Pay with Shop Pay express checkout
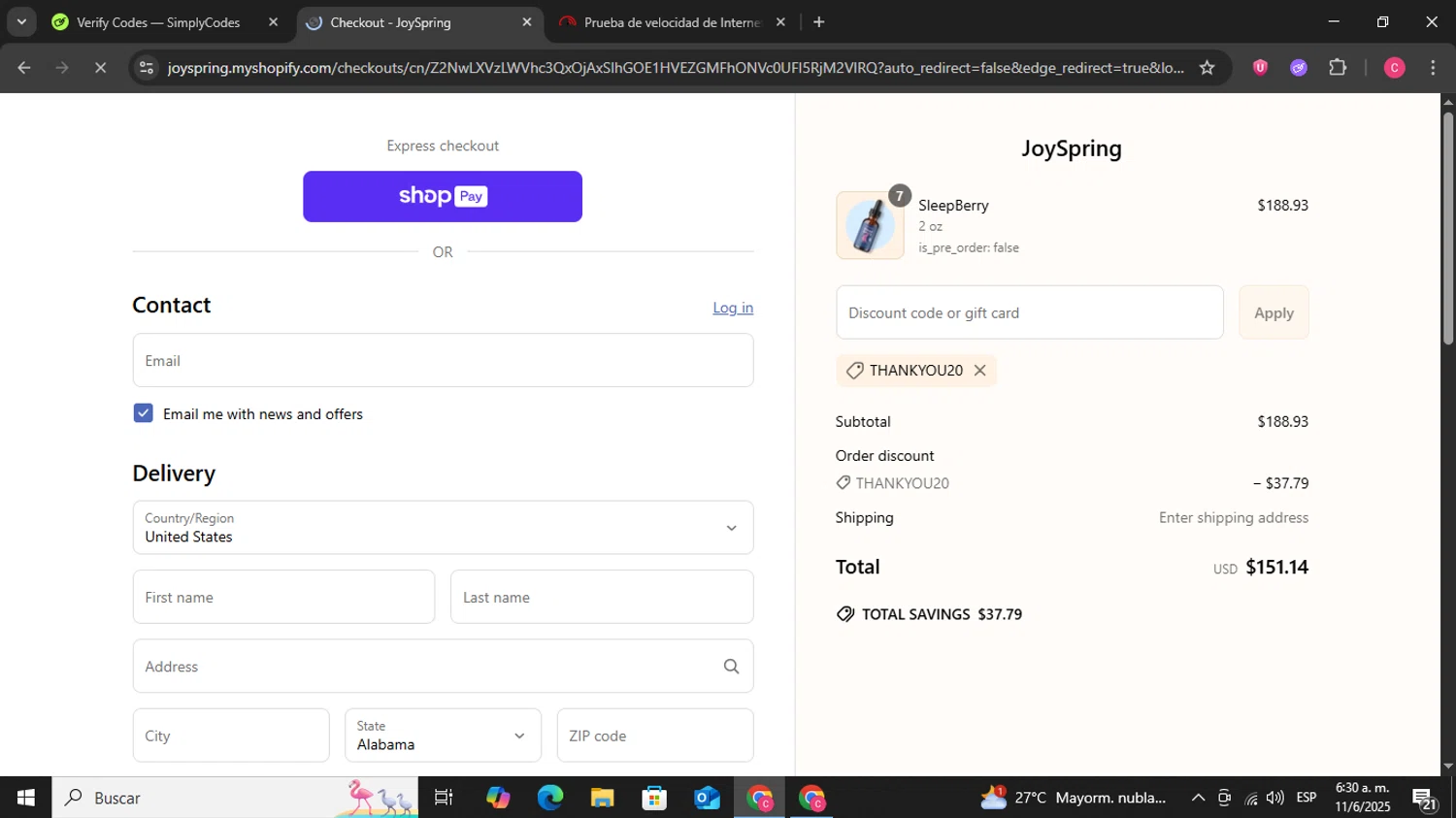Screen dimensions: 1456x818 (x=443, y=197)
